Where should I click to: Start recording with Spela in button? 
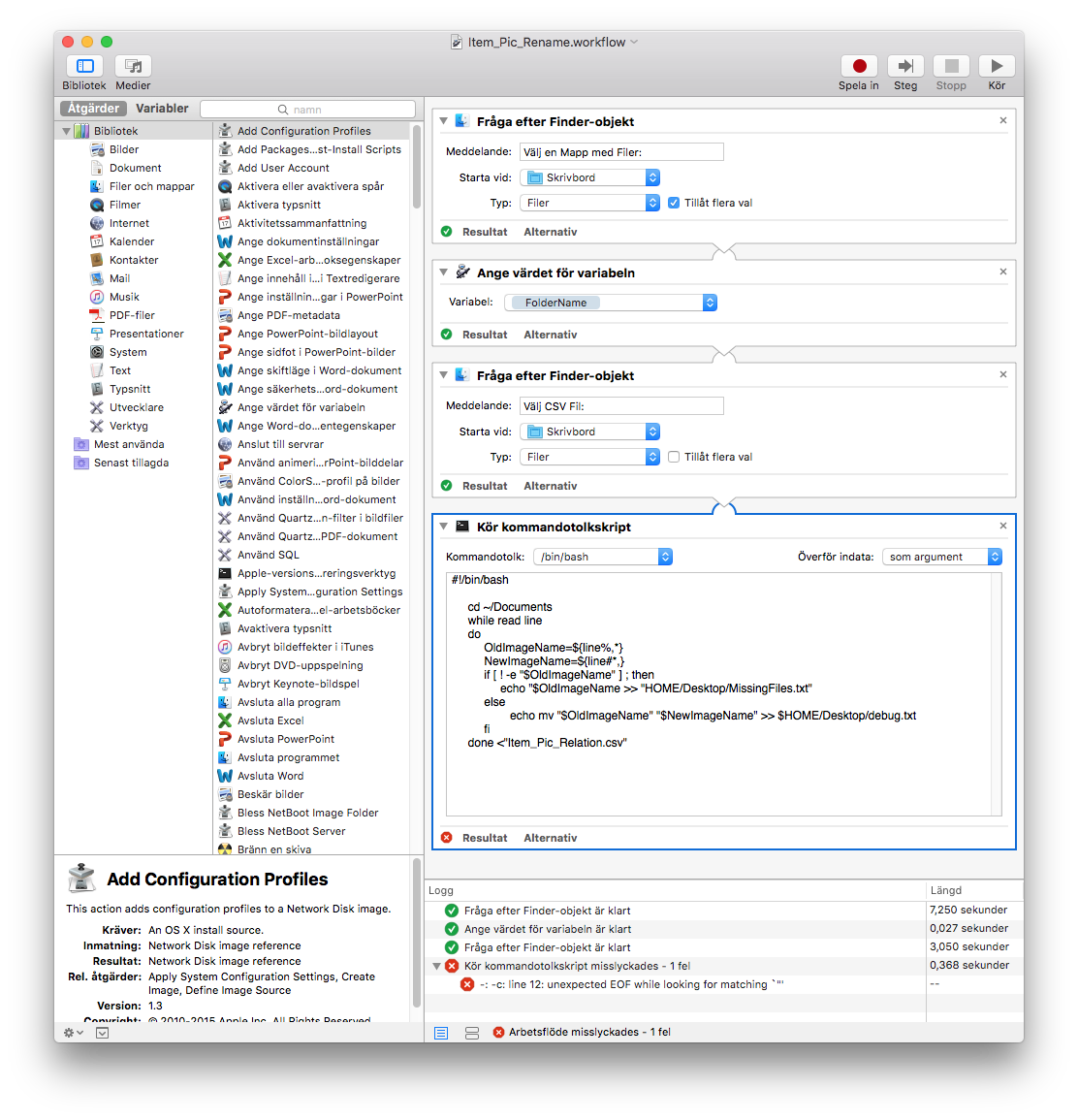click(x=859, y=67)
